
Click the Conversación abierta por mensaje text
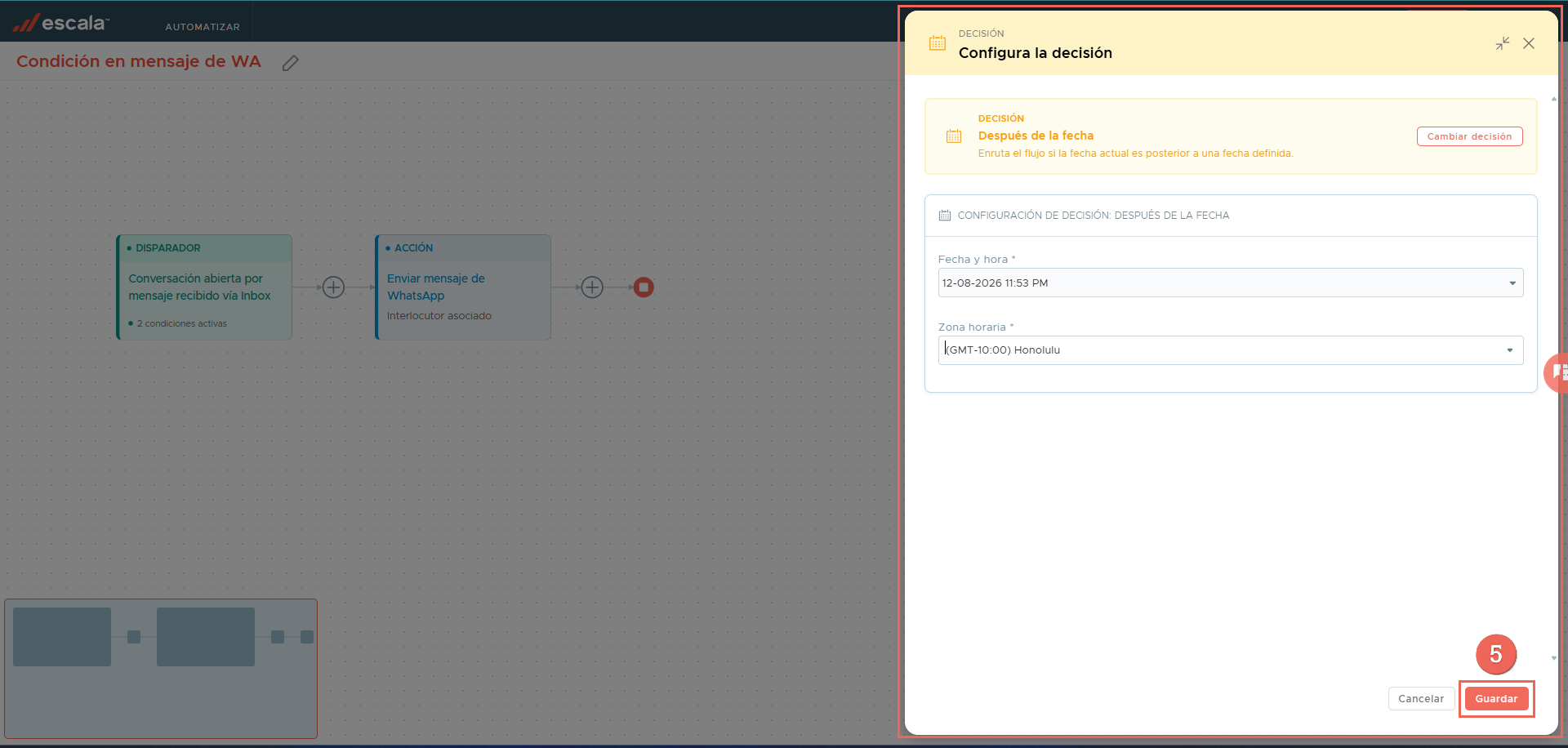pyautogui.click(x=199, y=287)
